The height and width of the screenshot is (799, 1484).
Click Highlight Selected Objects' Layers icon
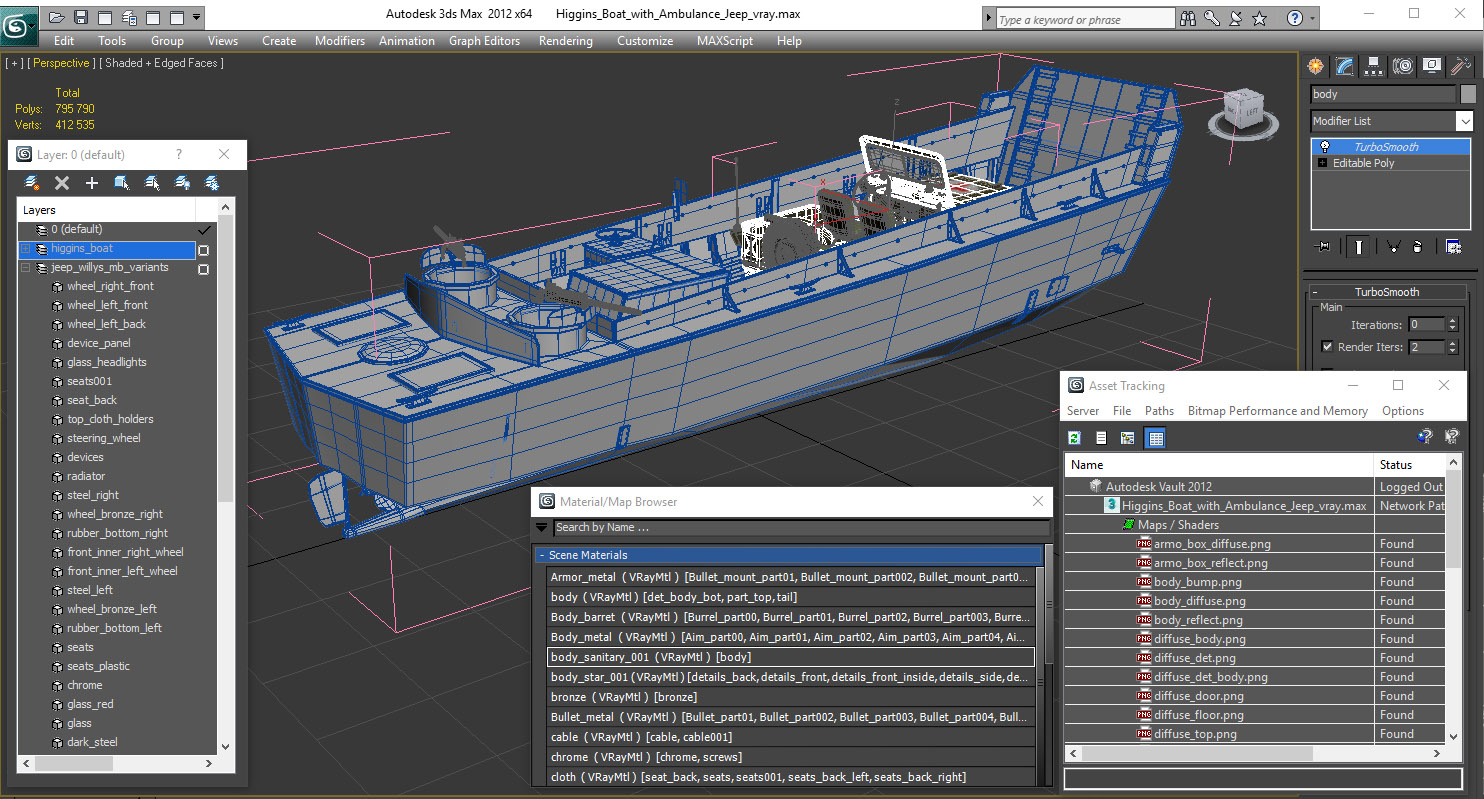pos(152,183)
